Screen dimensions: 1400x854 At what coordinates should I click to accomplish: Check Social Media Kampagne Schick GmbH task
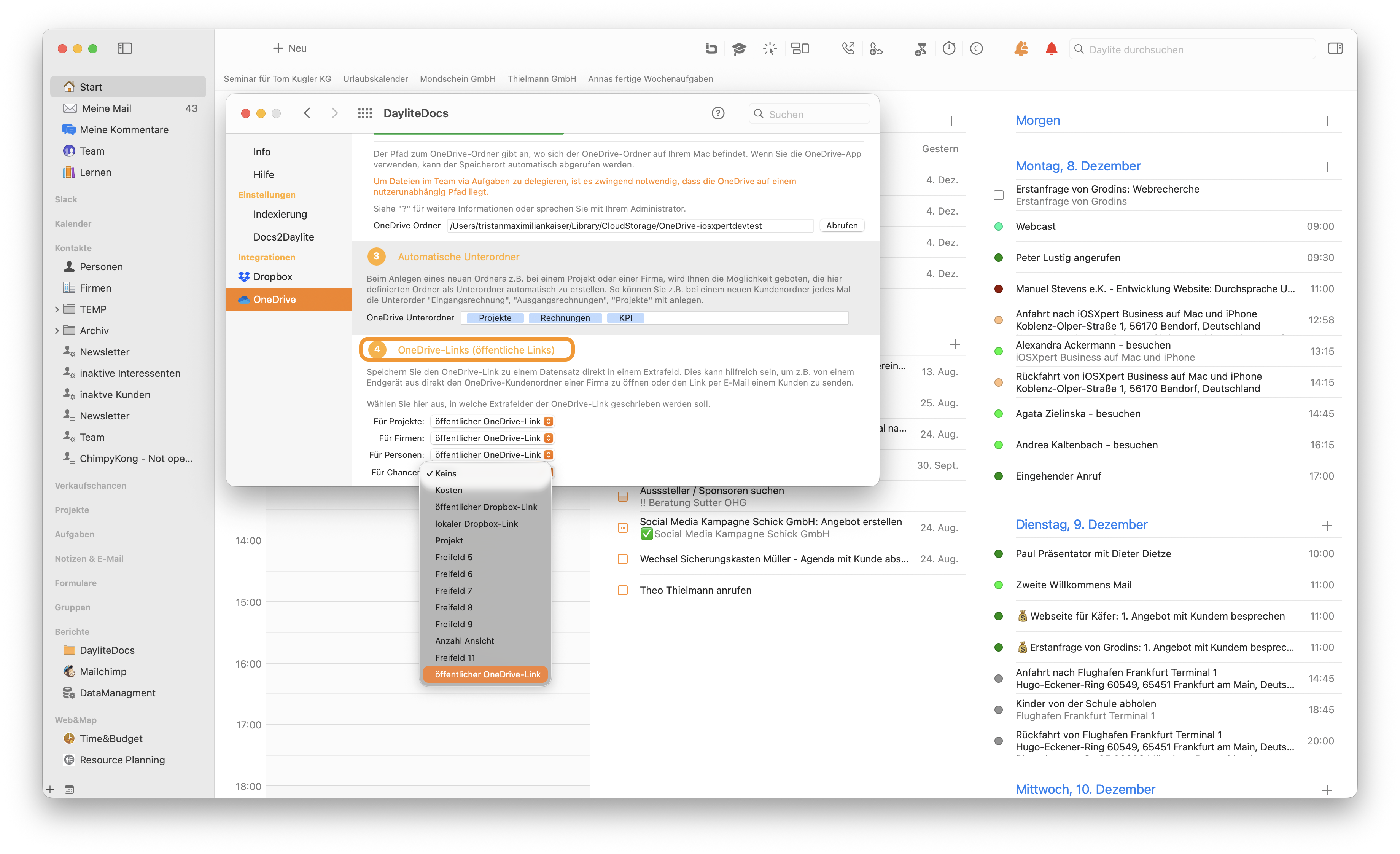(x=623, y=528)
